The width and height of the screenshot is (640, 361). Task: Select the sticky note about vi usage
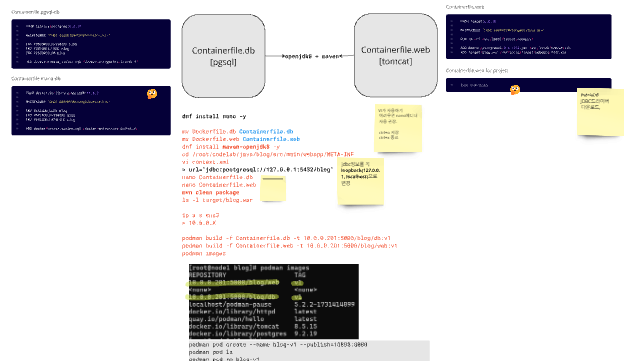pos(398,128)
